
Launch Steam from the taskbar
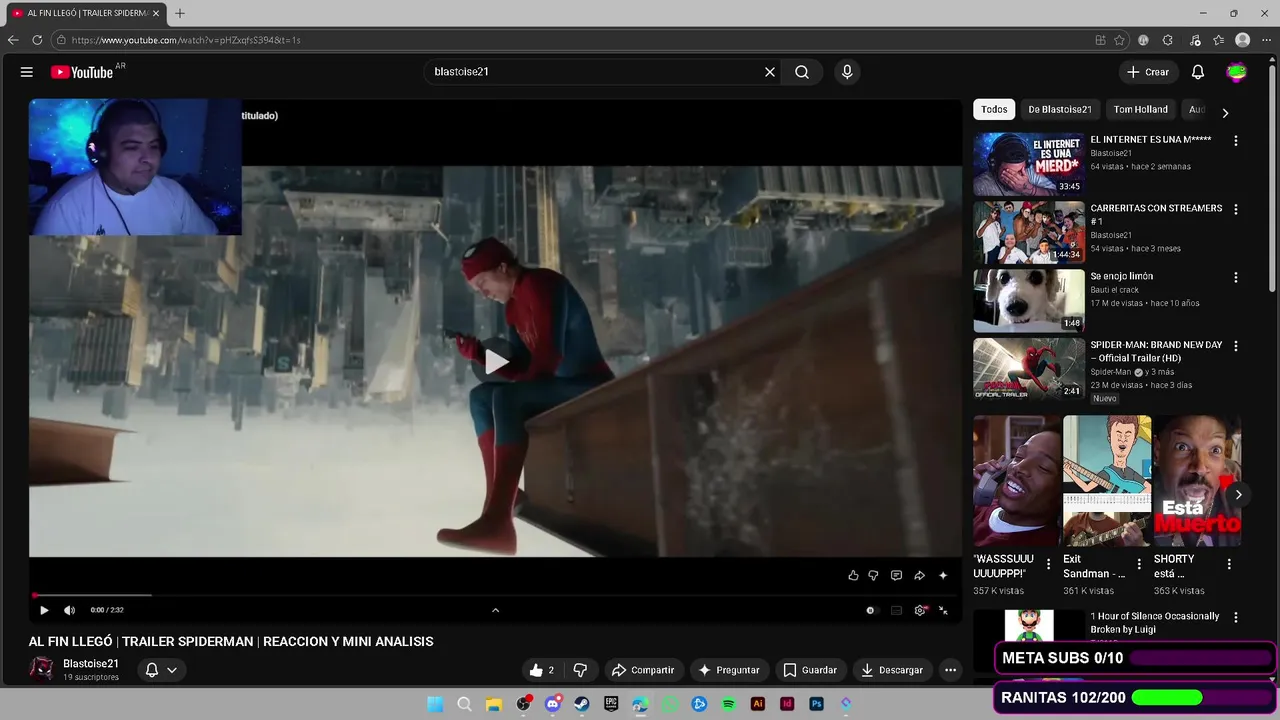[x=582, y=704]
